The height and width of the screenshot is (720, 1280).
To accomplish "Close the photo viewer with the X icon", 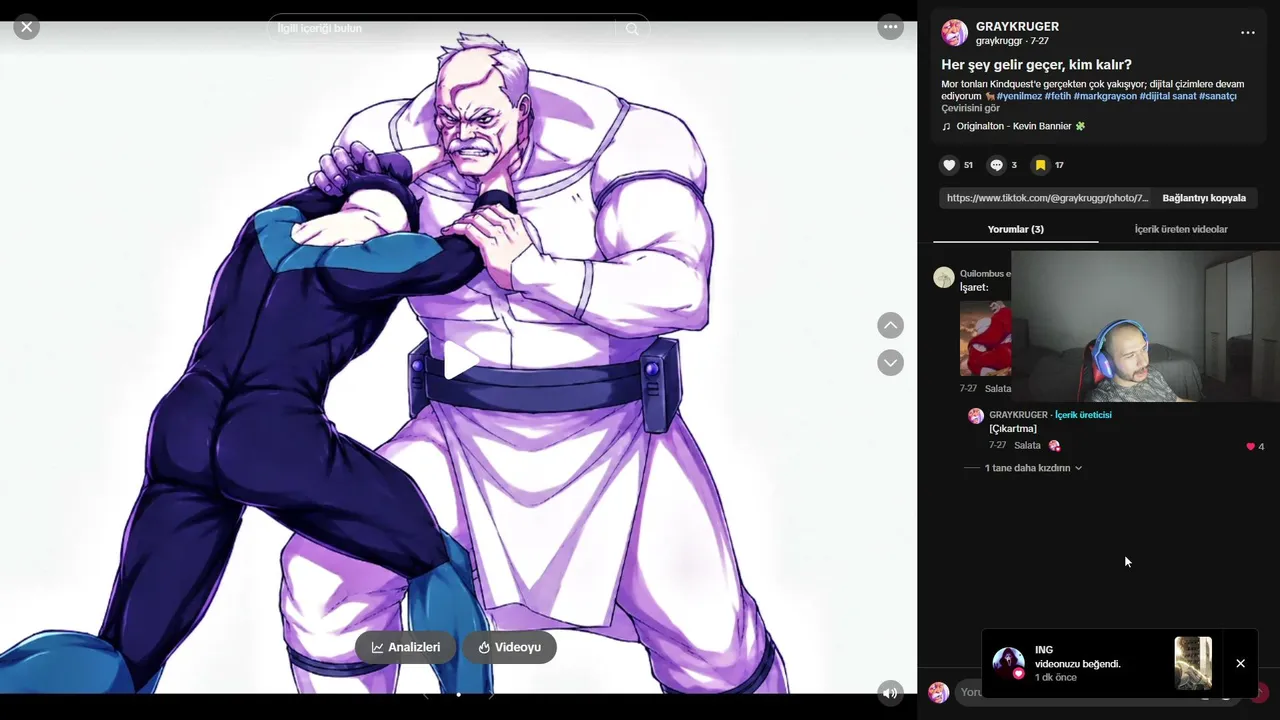I will (x=27, y=27).
